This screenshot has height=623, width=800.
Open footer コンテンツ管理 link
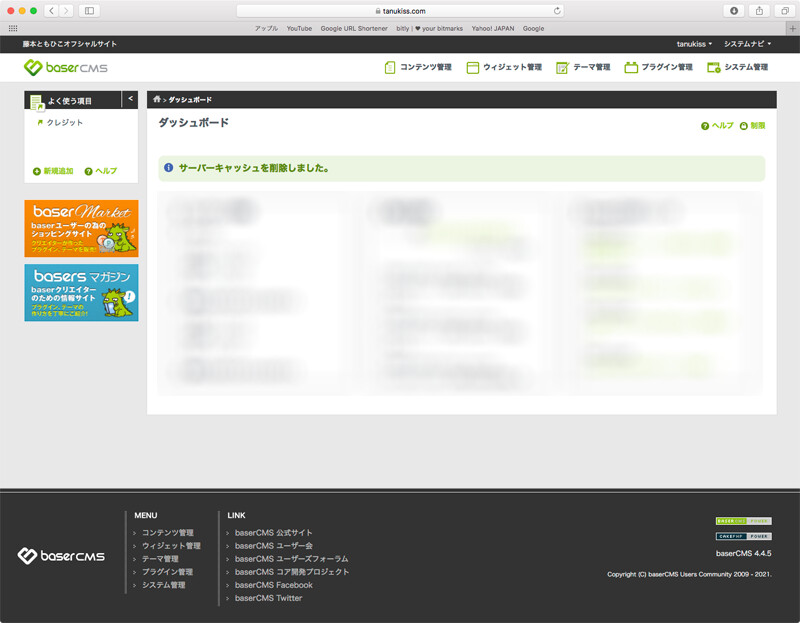click(x=167, y=533)
